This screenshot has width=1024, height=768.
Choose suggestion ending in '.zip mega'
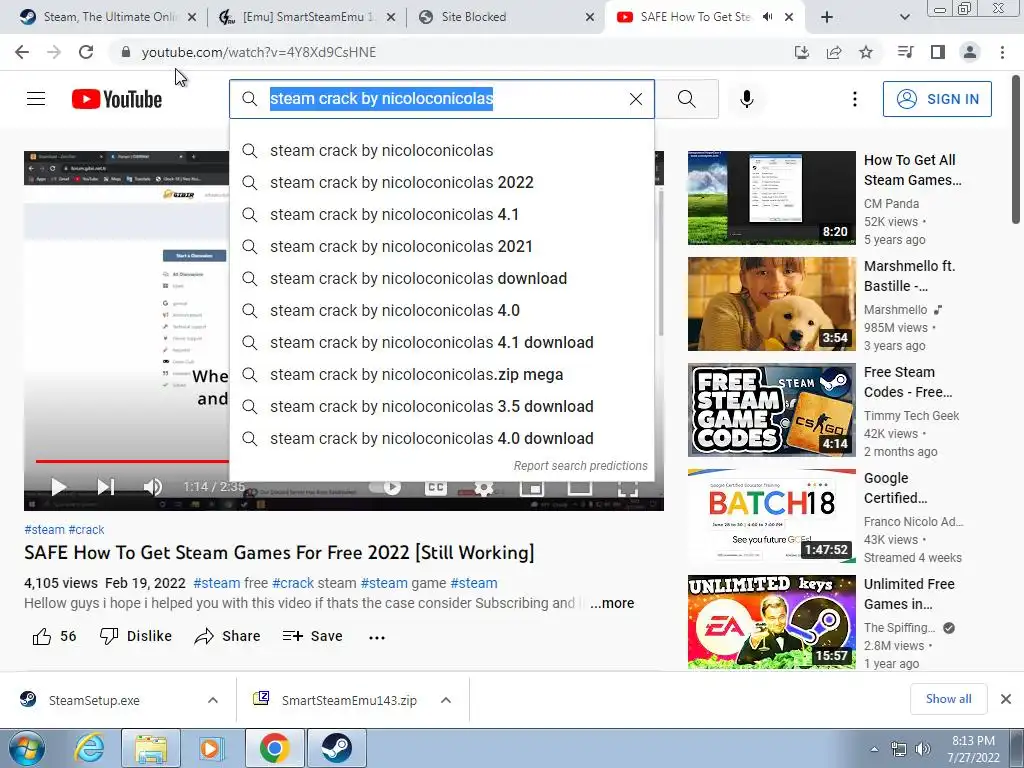[442, 374]
